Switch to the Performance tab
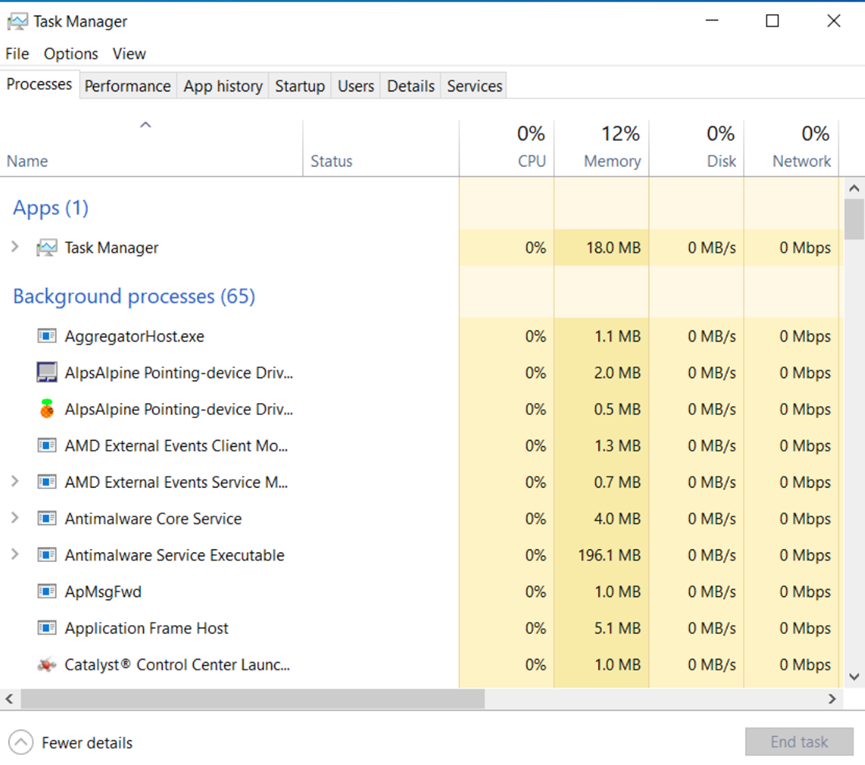865x765 pixels. point(127,86)
